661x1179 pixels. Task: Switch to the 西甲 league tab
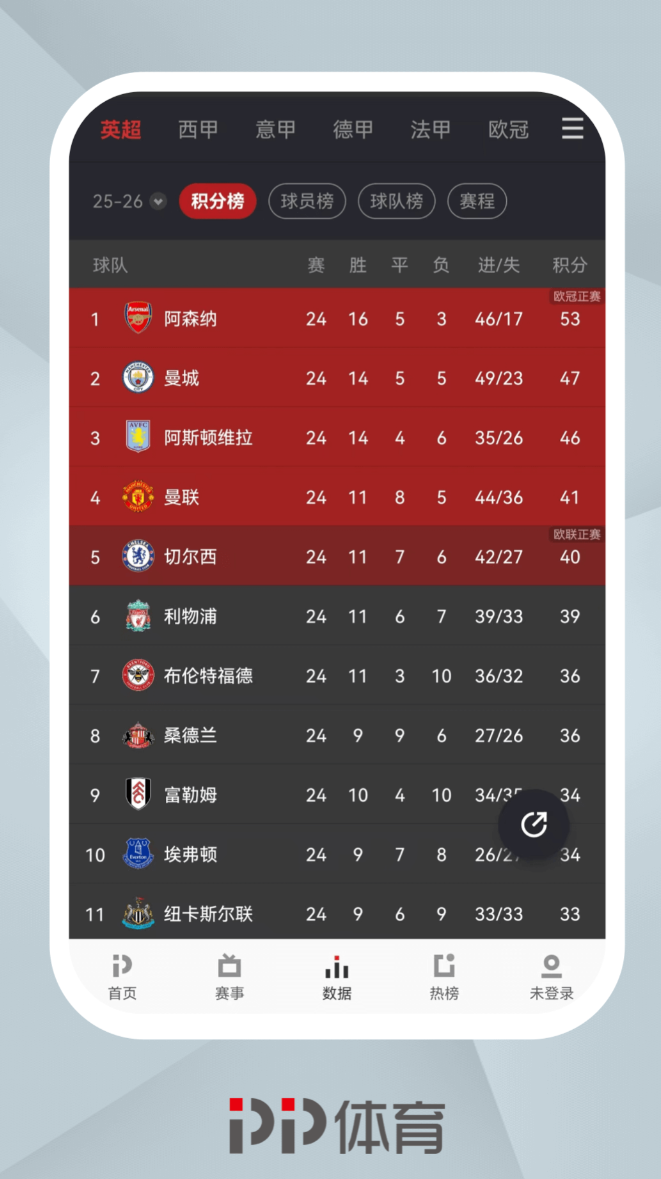[198, 130]
